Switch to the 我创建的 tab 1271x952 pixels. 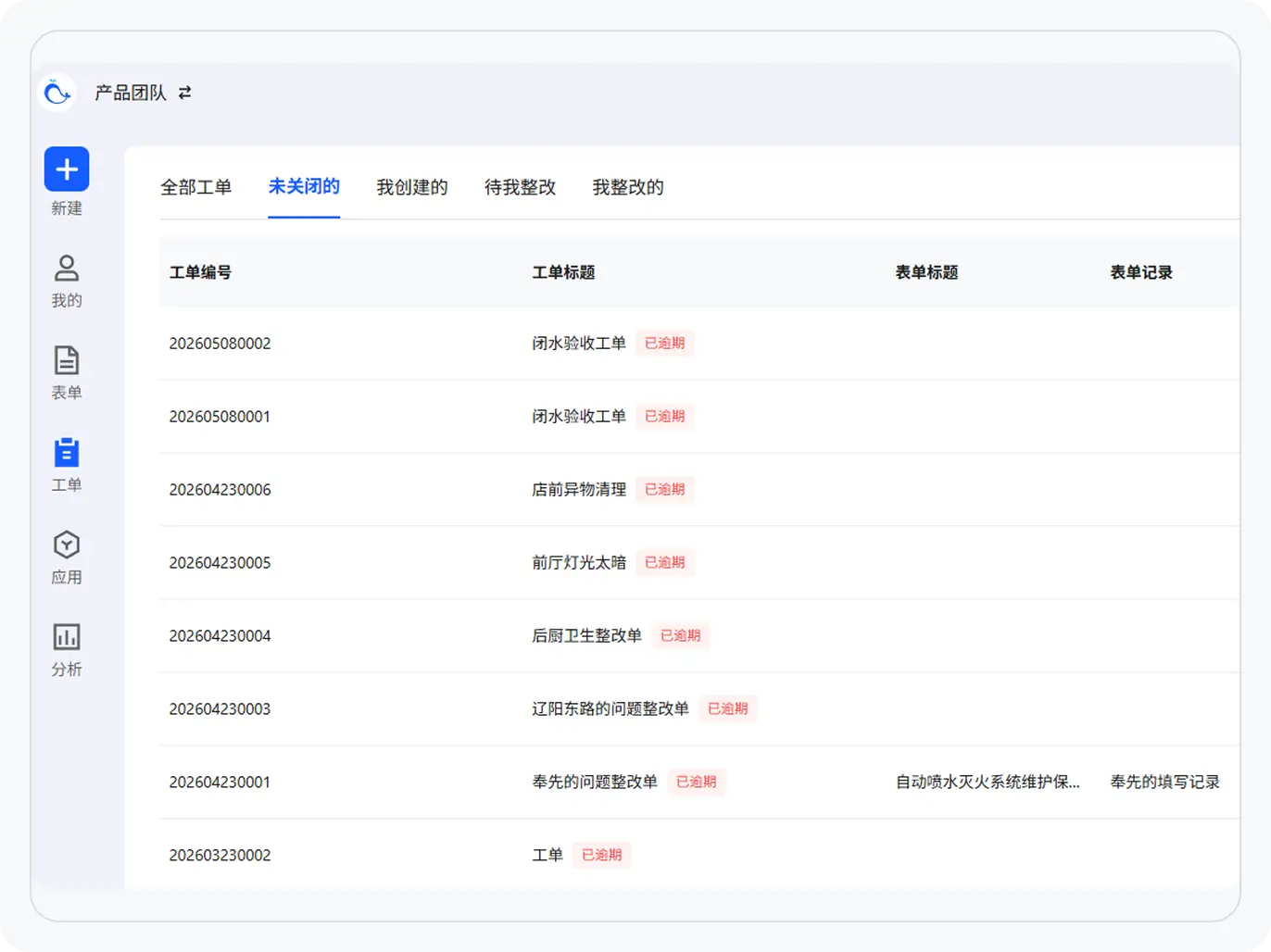pos(412,187)
